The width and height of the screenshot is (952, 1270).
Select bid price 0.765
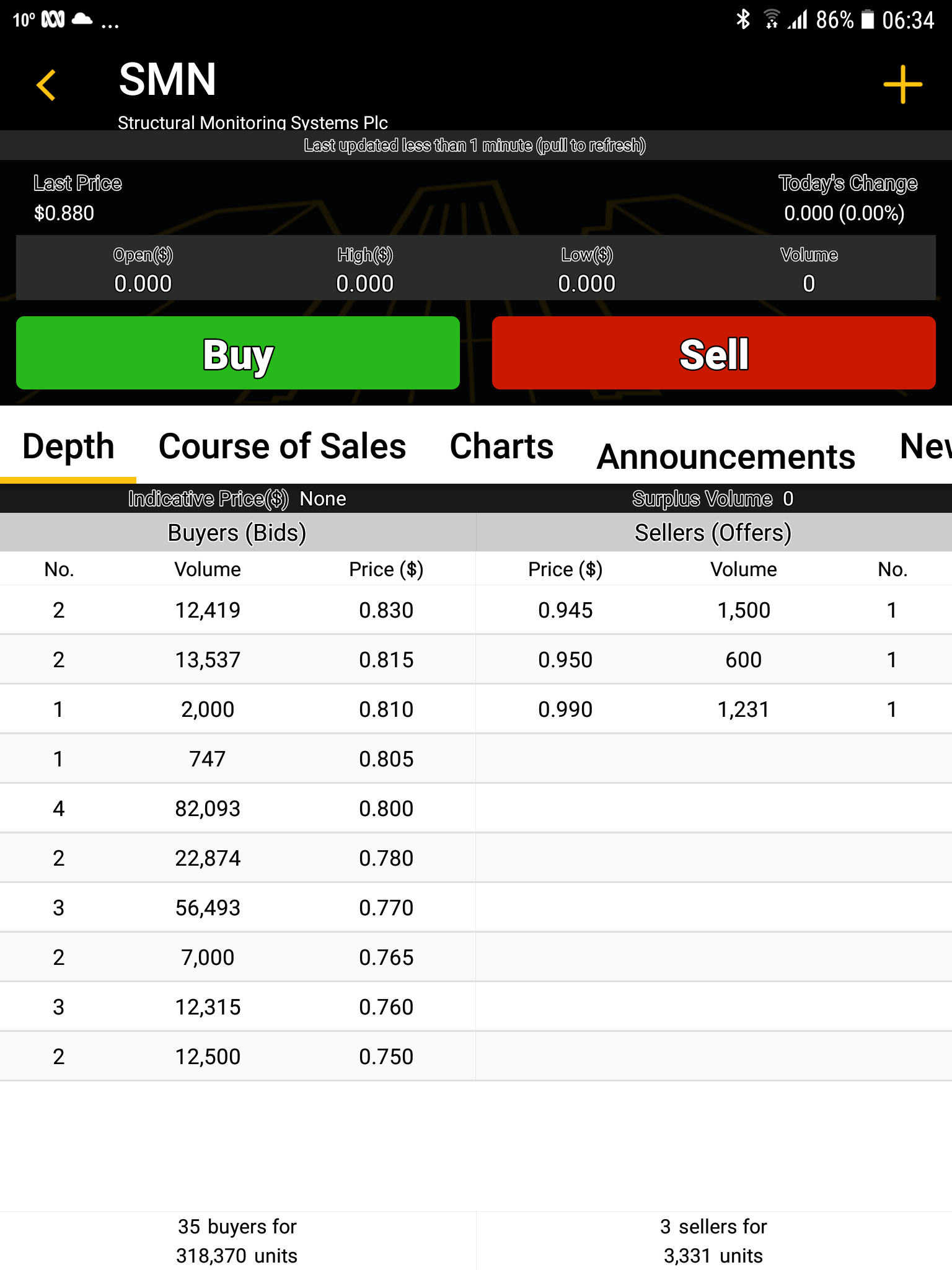click(x=386, y=957)
